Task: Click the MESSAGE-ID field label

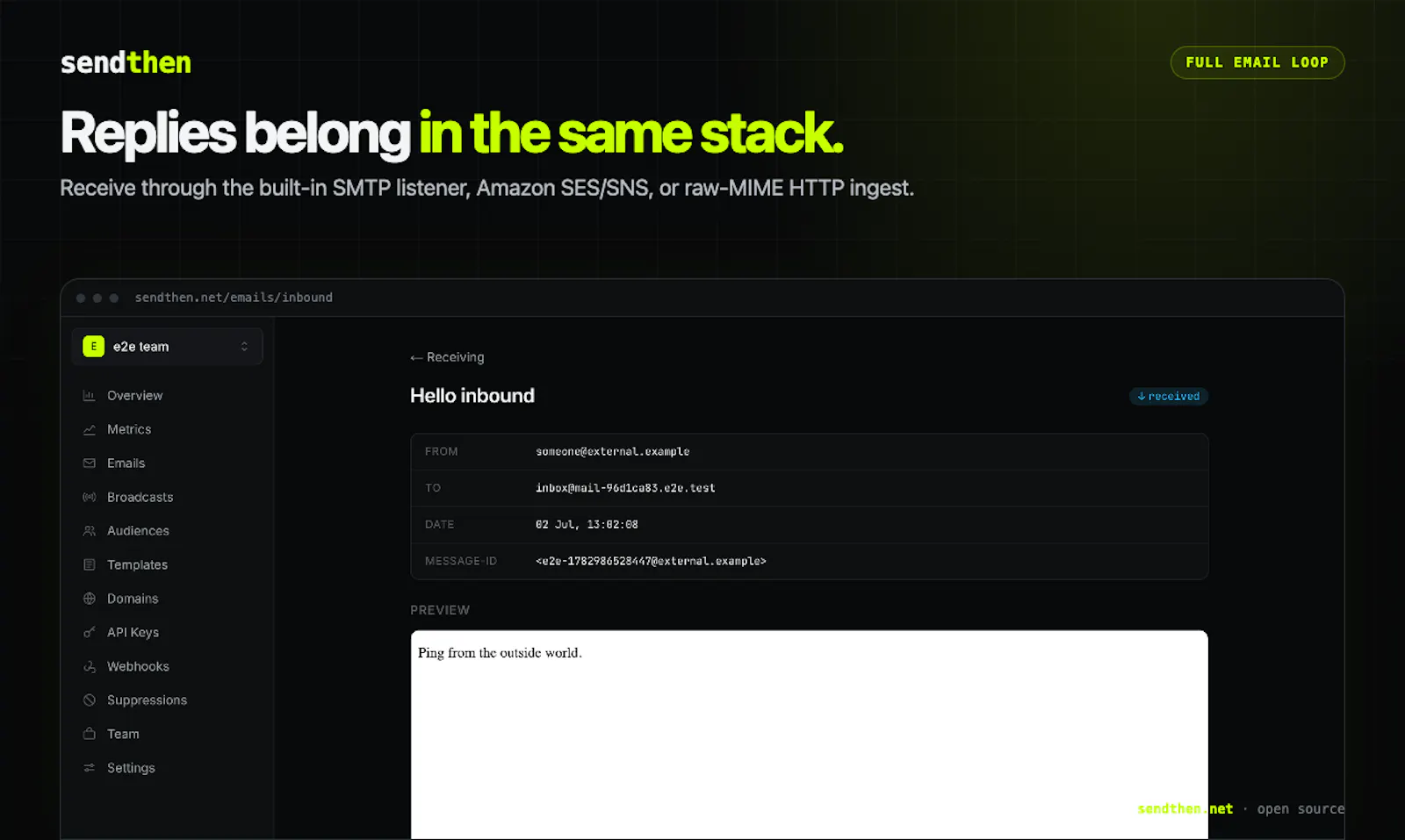Action: [461, 561]
